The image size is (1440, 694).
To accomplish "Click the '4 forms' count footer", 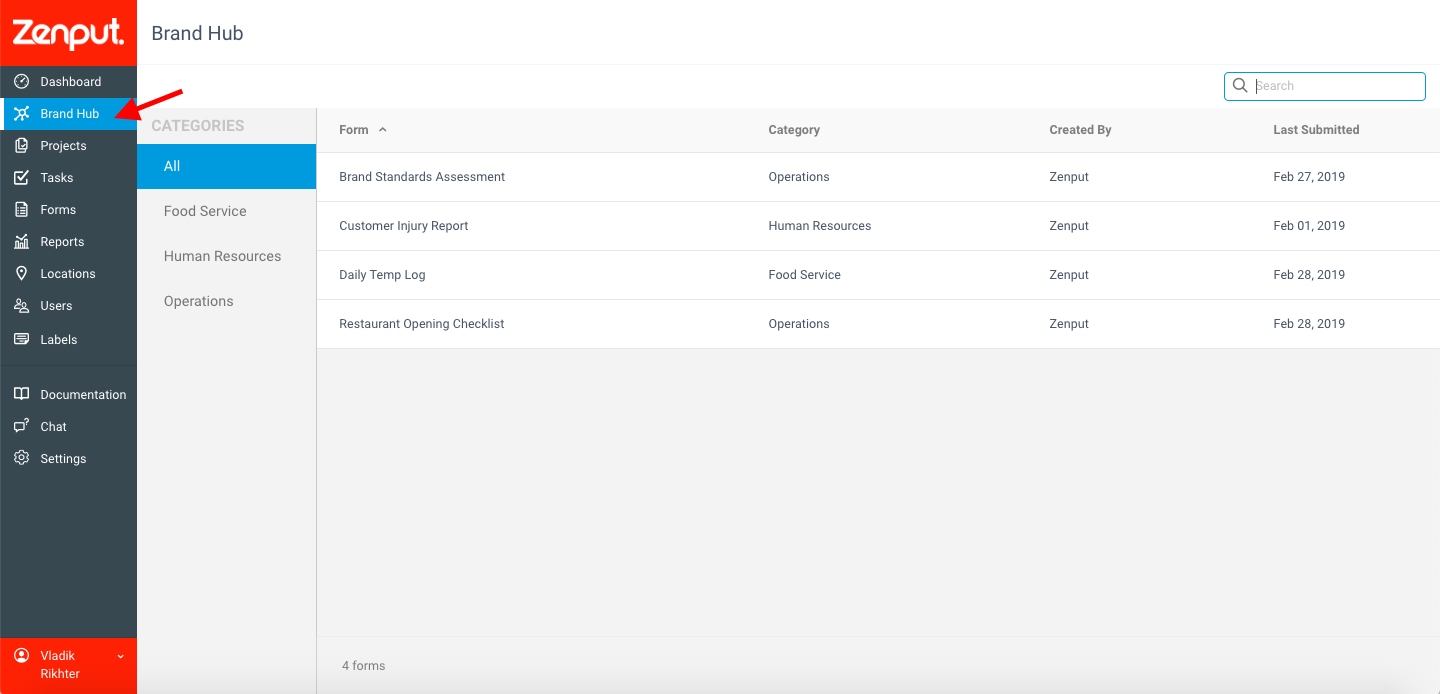I will 363,666.
